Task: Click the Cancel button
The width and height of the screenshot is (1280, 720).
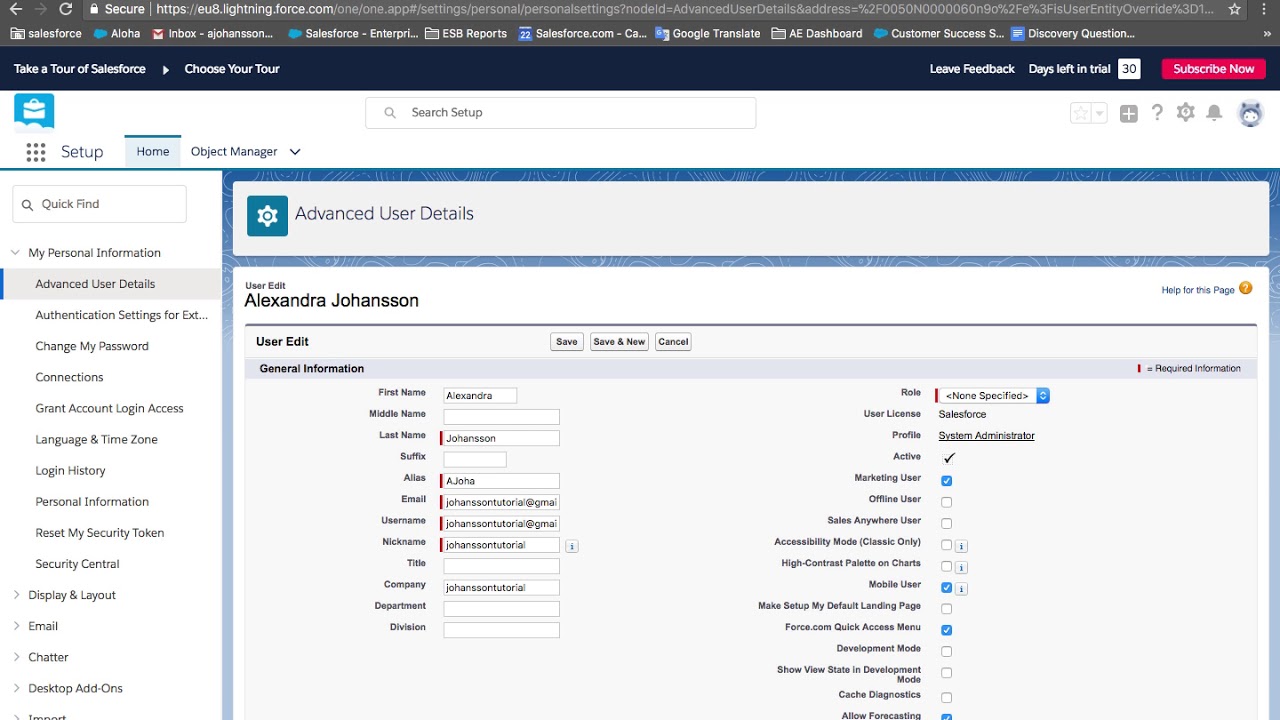Action: pyautogui.click(x=673, y=342)
